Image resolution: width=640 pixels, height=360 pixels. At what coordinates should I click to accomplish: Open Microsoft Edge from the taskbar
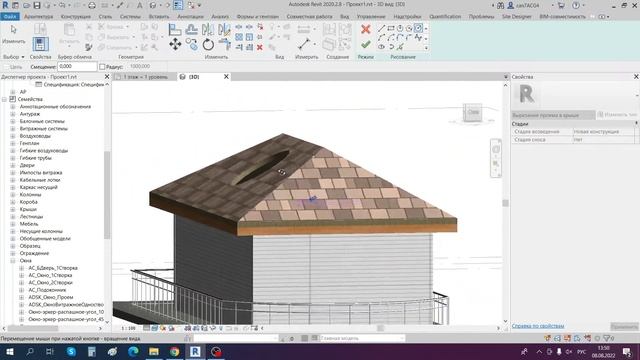point(133,351)
